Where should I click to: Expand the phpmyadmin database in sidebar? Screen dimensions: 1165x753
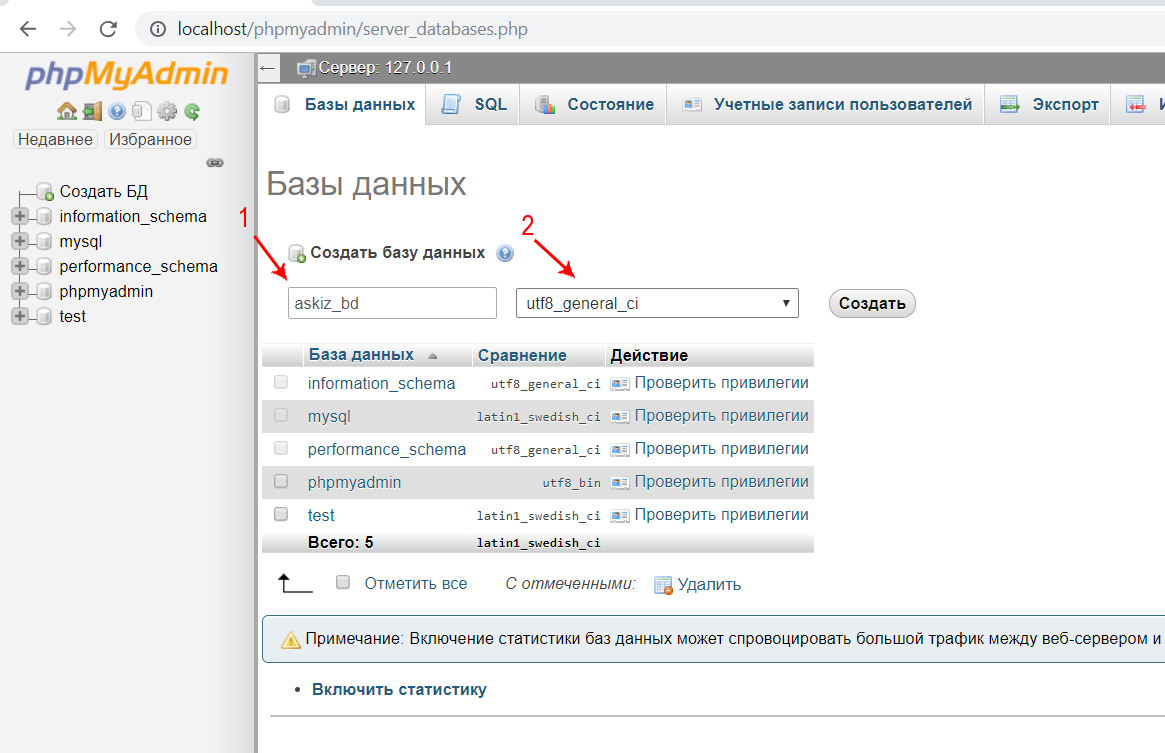[x=19, y=292]
